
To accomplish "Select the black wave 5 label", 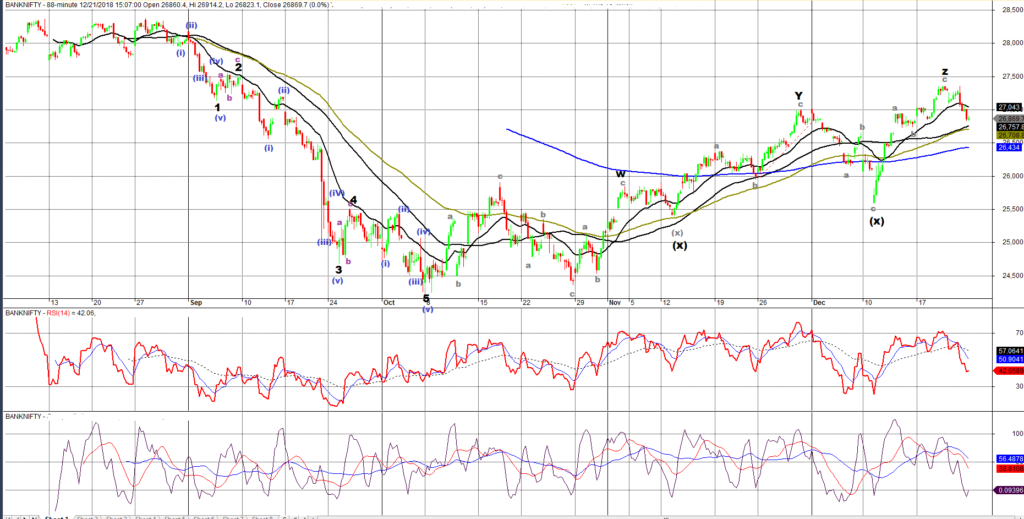I will (426, 298).
